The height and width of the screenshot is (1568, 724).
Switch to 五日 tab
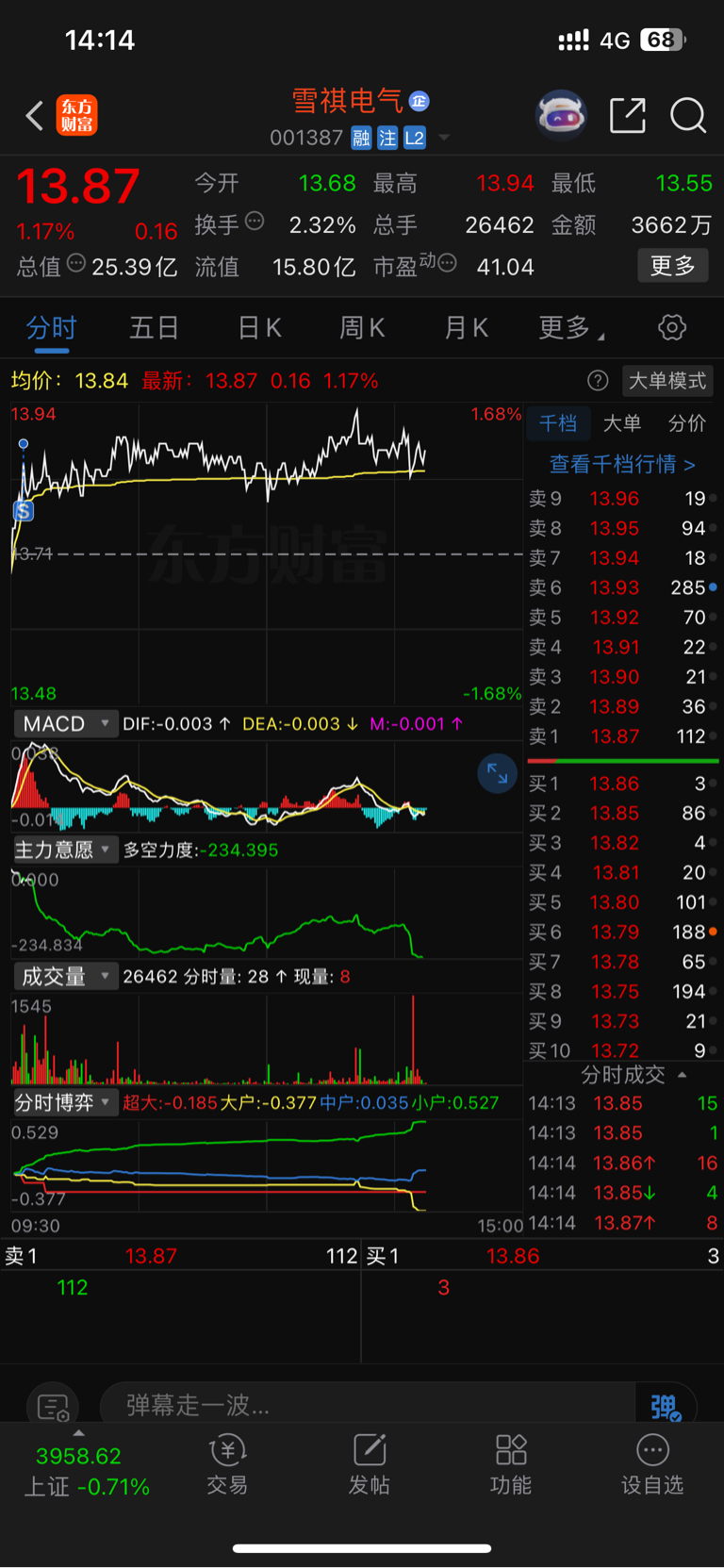pos(154,328)
